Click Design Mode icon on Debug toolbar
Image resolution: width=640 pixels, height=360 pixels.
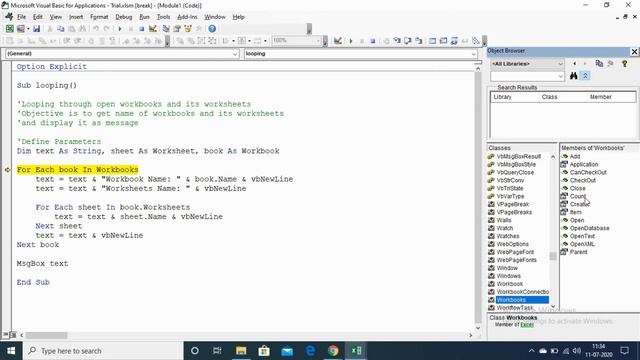click(338, 41)
